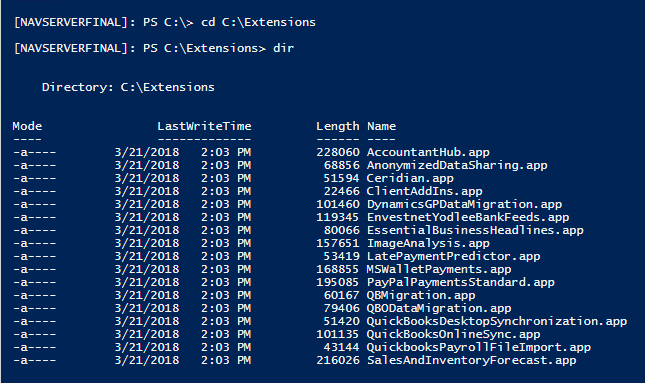Select the ImageAnalysis.app file name
645x383 pixels.
coord(428,244)
